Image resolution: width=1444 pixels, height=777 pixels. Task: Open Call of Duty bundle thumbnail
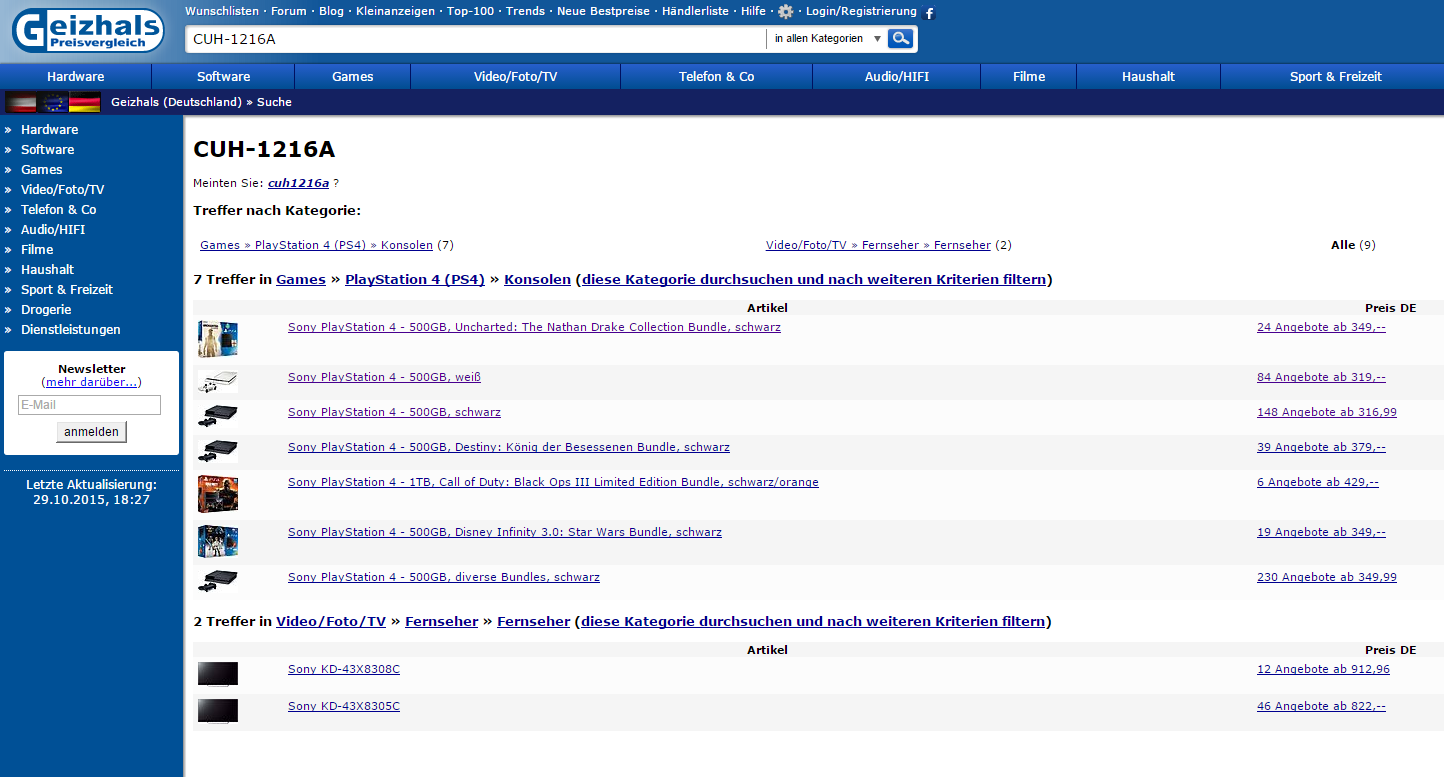click(218, 494)
